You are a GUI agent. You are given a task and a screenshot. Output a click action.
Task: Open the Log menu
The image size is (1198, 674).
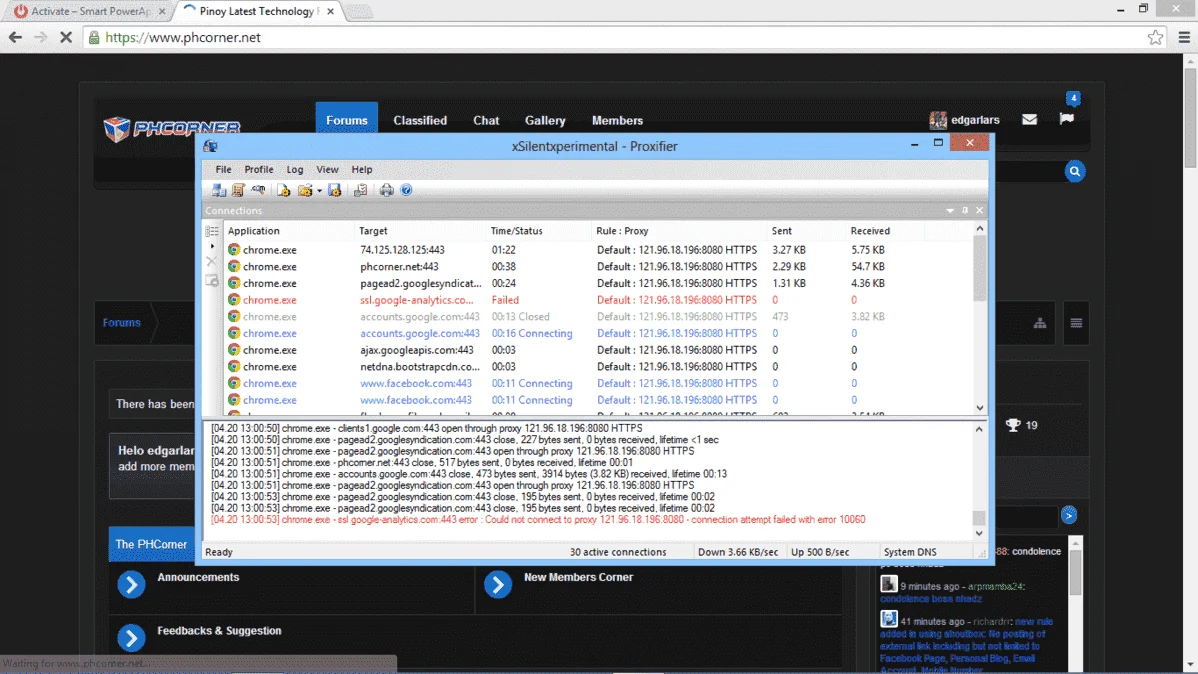[295, 170]
